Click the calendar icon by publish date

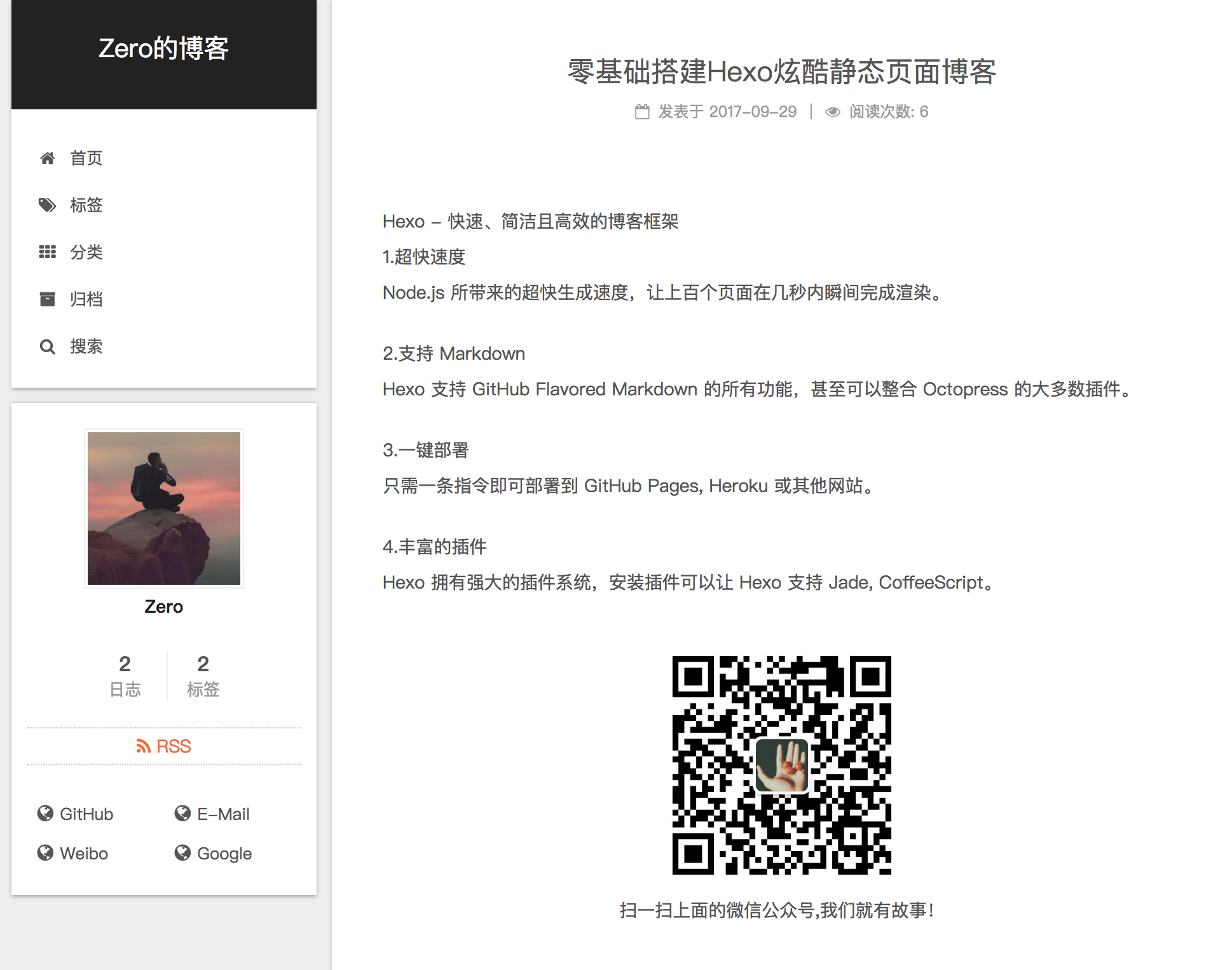tap(642, 112)
